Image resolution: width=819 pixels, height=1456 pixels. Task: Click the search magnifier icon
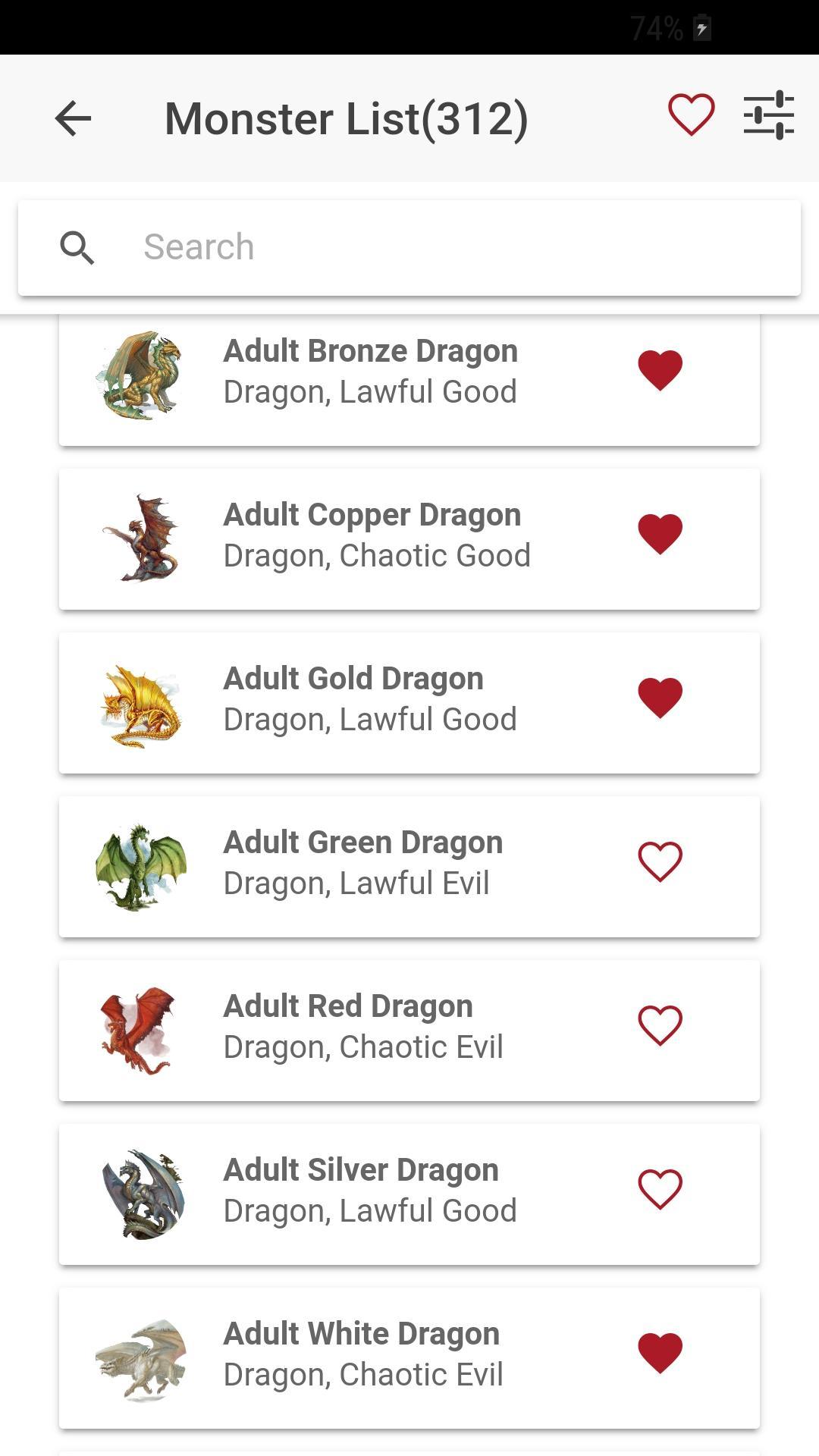pos(77,247)
